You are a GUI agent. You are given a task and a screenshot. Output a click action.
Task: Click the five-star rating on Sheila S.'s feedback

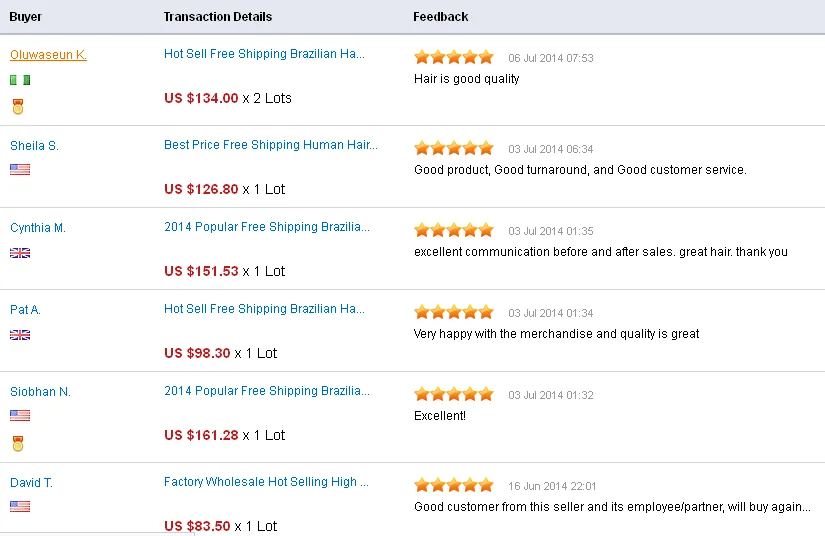[454, 148]
